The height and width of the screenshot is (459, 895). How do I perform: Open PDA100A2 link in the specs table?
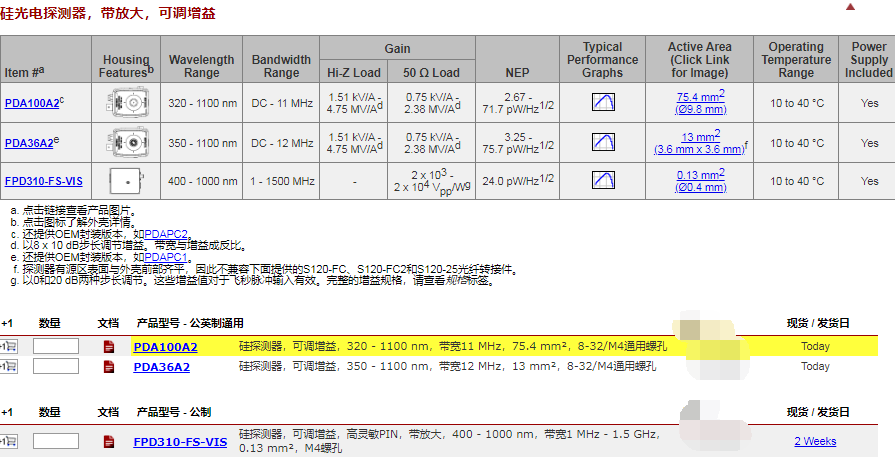pyautogui.click(x=32, y=103)
